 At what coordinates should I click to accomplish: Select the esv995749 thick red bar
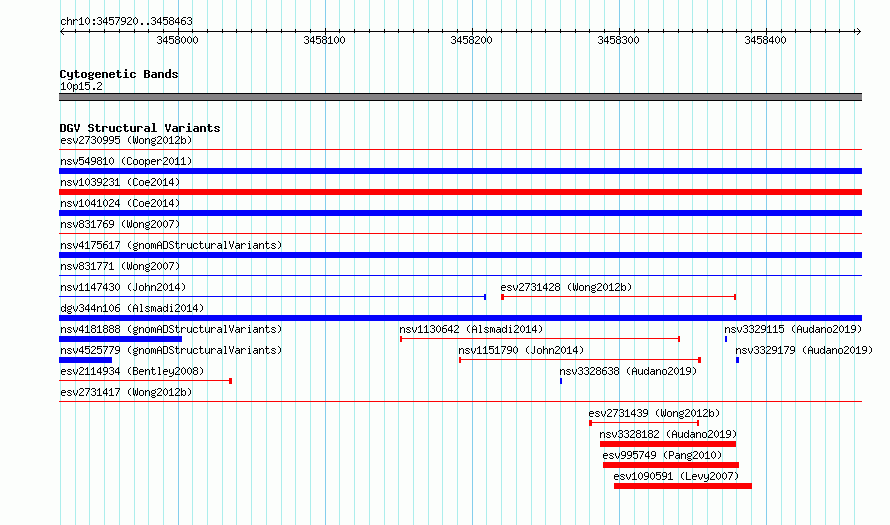pyautogui.click(x=671, y=465)
